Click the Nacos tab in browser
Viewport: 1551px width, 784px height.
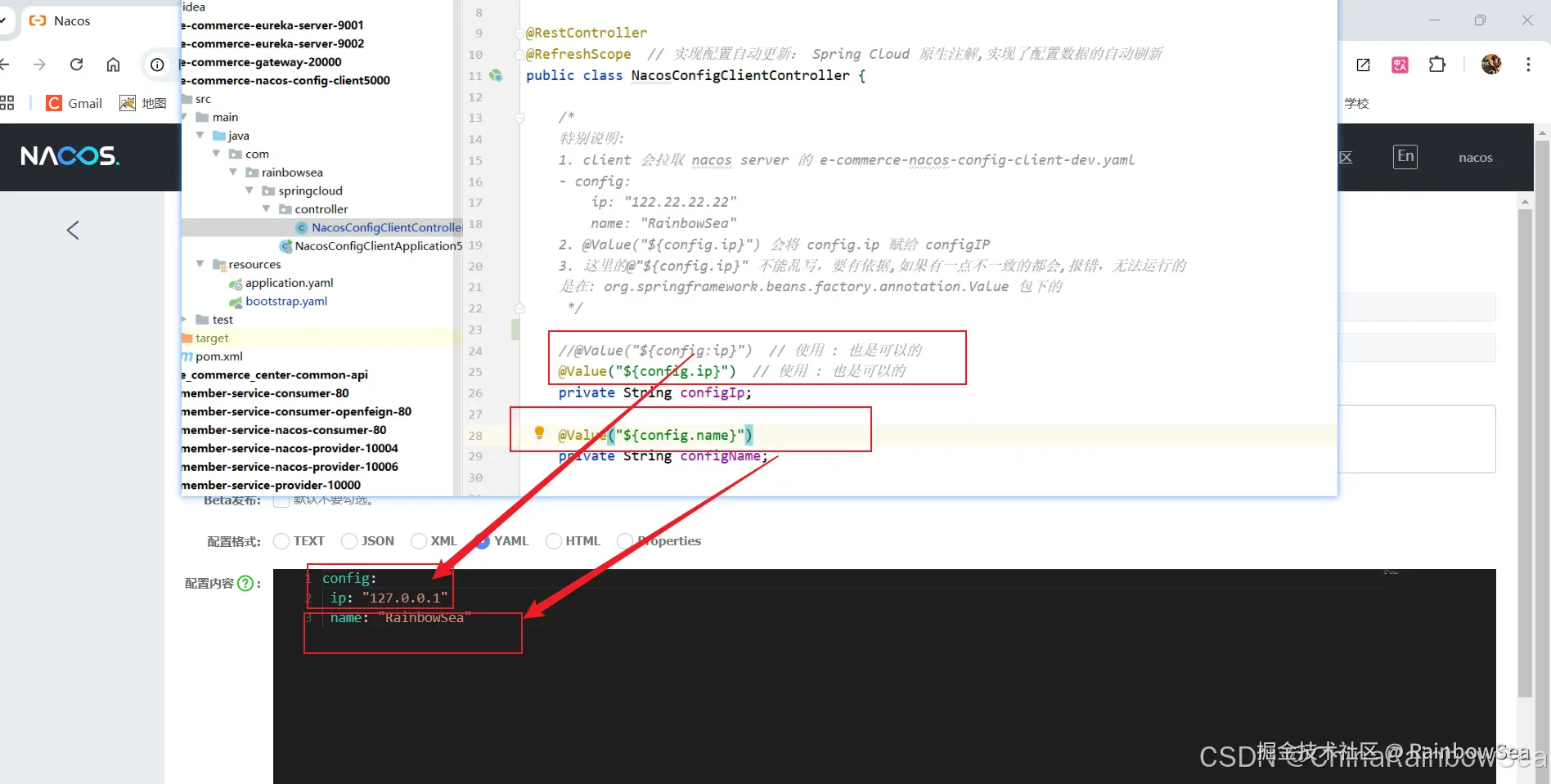coord(72,20)
